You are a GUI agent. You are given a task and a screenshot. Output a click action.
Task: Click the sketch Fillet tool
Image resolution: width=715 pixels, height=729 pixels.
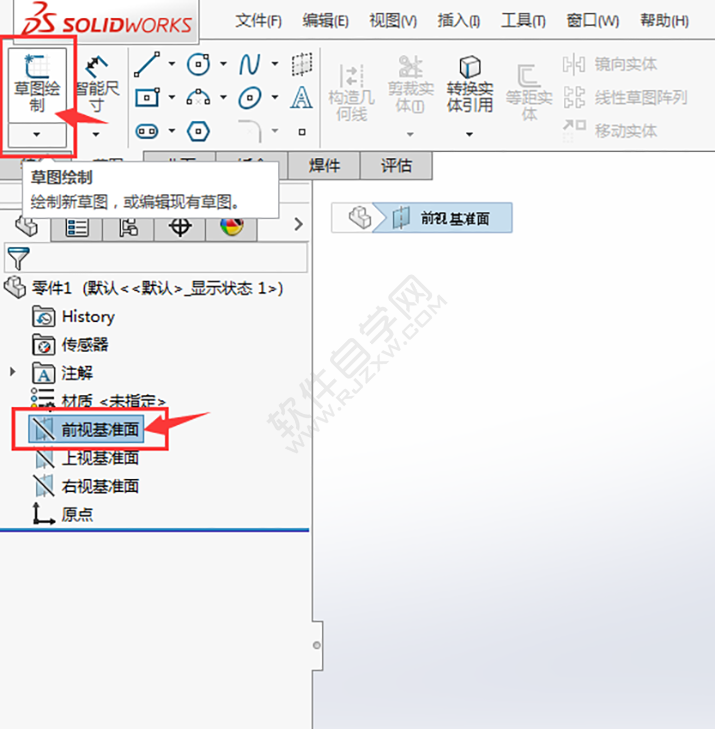251,131
